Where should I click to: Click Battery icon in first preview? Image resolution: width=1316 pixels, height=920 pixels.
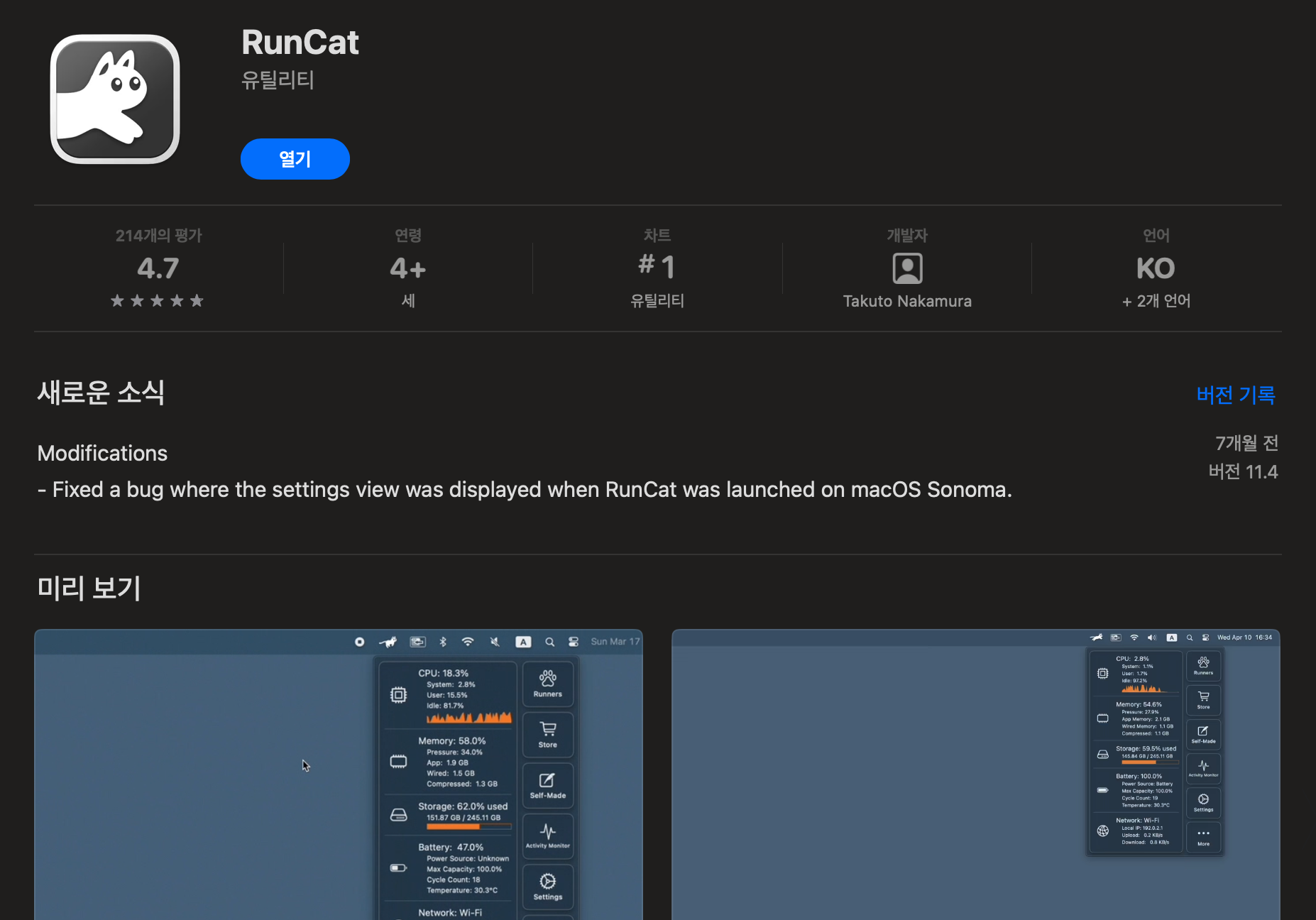[x=399, y=867]
